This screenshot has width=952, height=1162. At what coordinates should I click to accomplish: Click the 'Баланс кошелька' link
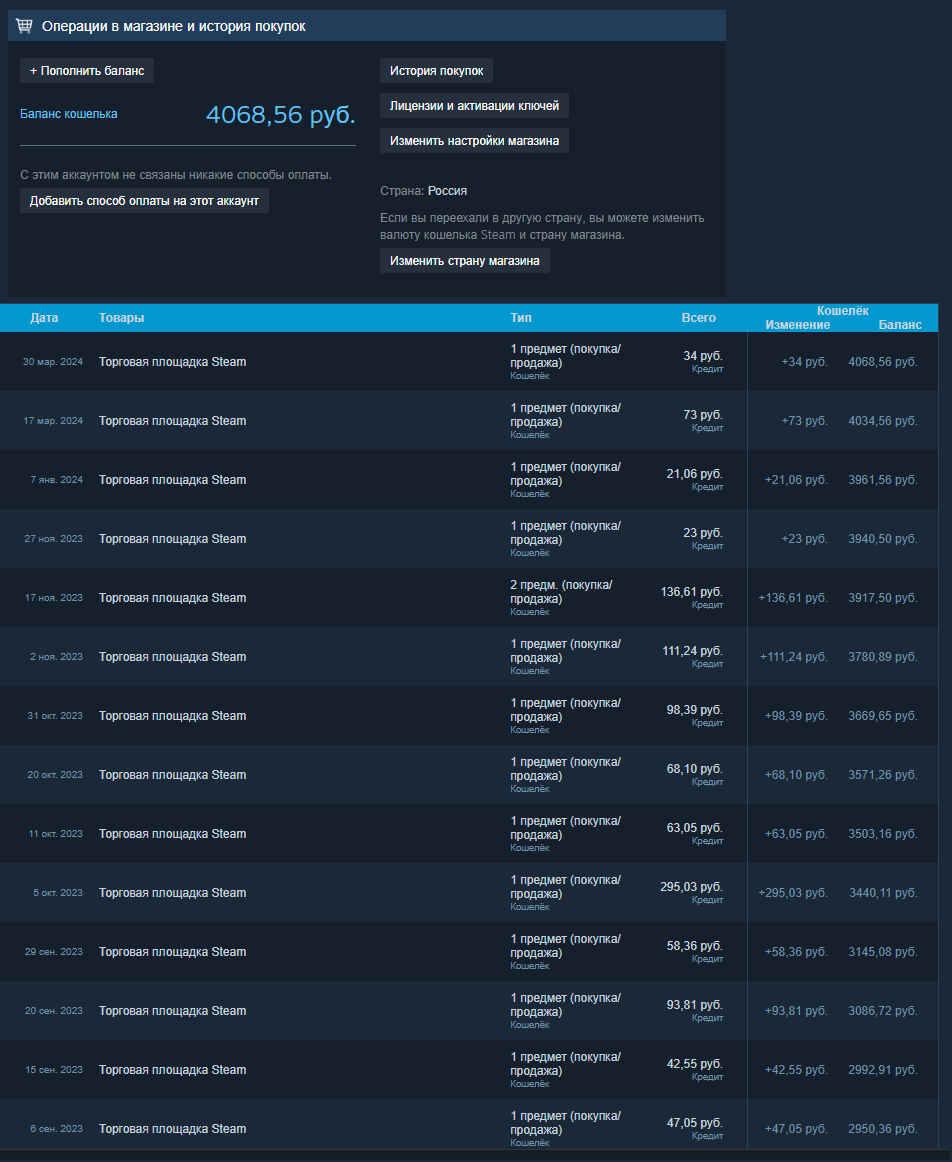coord(68,114)
